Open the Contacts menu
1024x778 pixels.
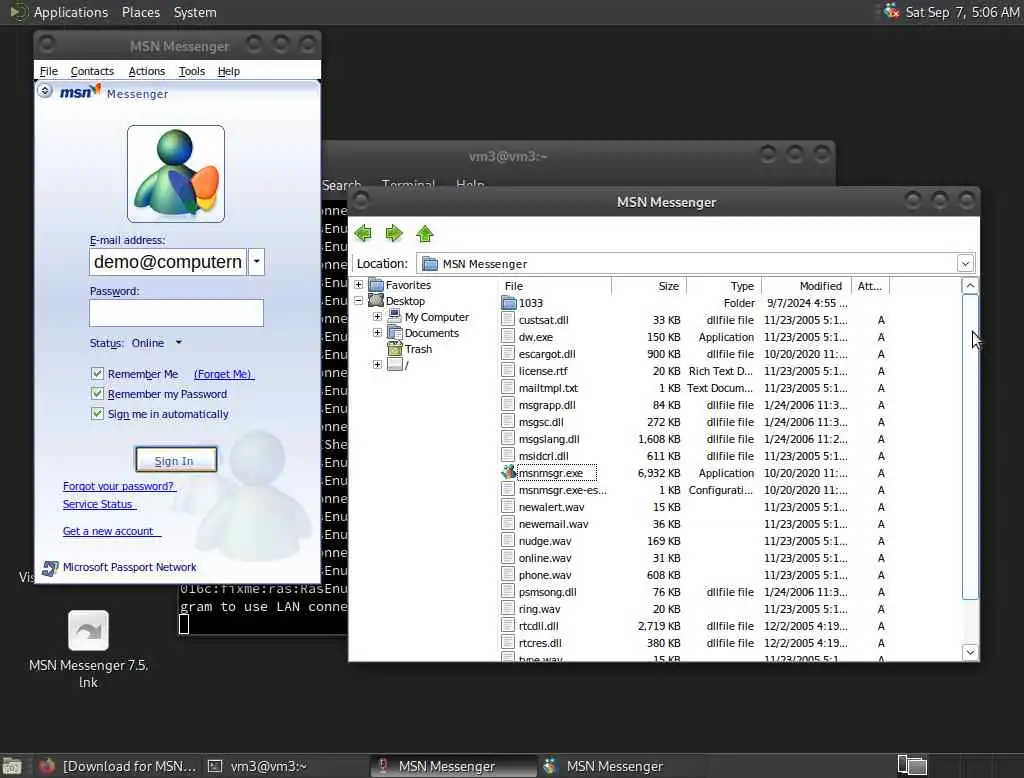[x=92, y=71]
